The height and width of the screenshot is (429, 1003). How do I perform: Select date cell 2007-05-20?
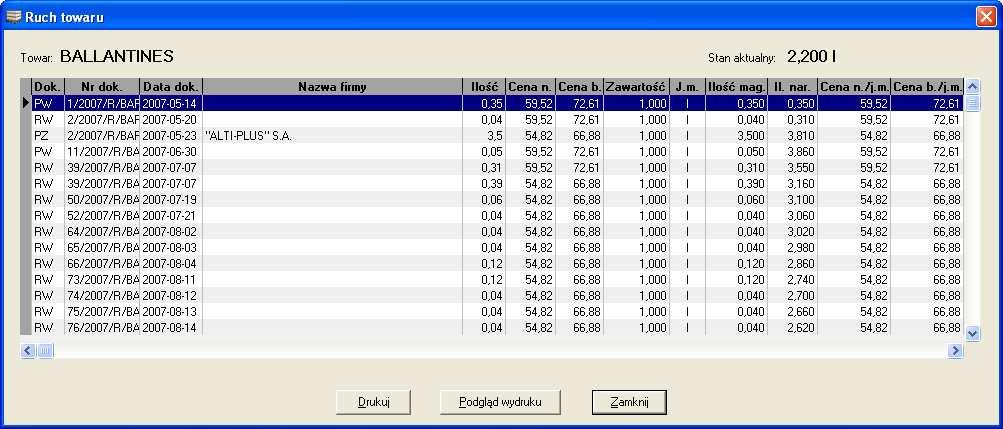tap(171, 119)
